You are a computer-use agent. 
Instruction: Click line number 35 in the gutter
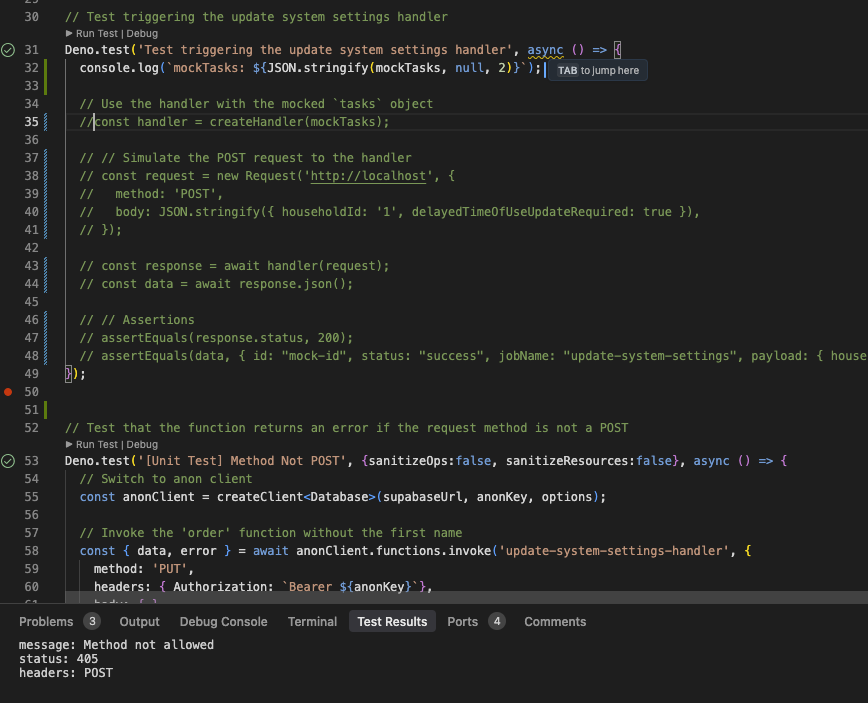tap(32, 122)
